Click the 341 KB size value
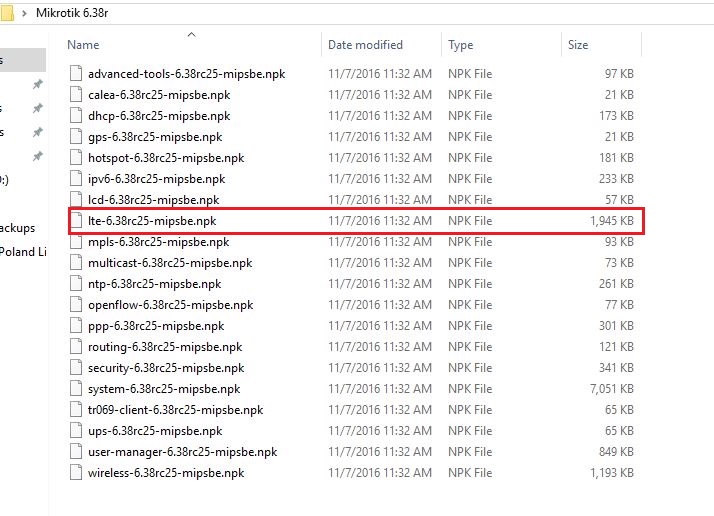The image size is (714, 516). 616,368
